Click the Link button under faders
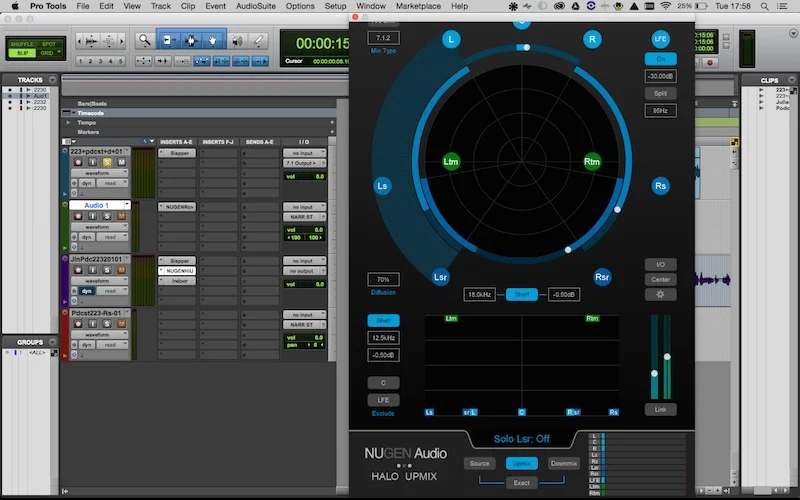The height and width of the screenshot is (500, 800). [660, 410]
